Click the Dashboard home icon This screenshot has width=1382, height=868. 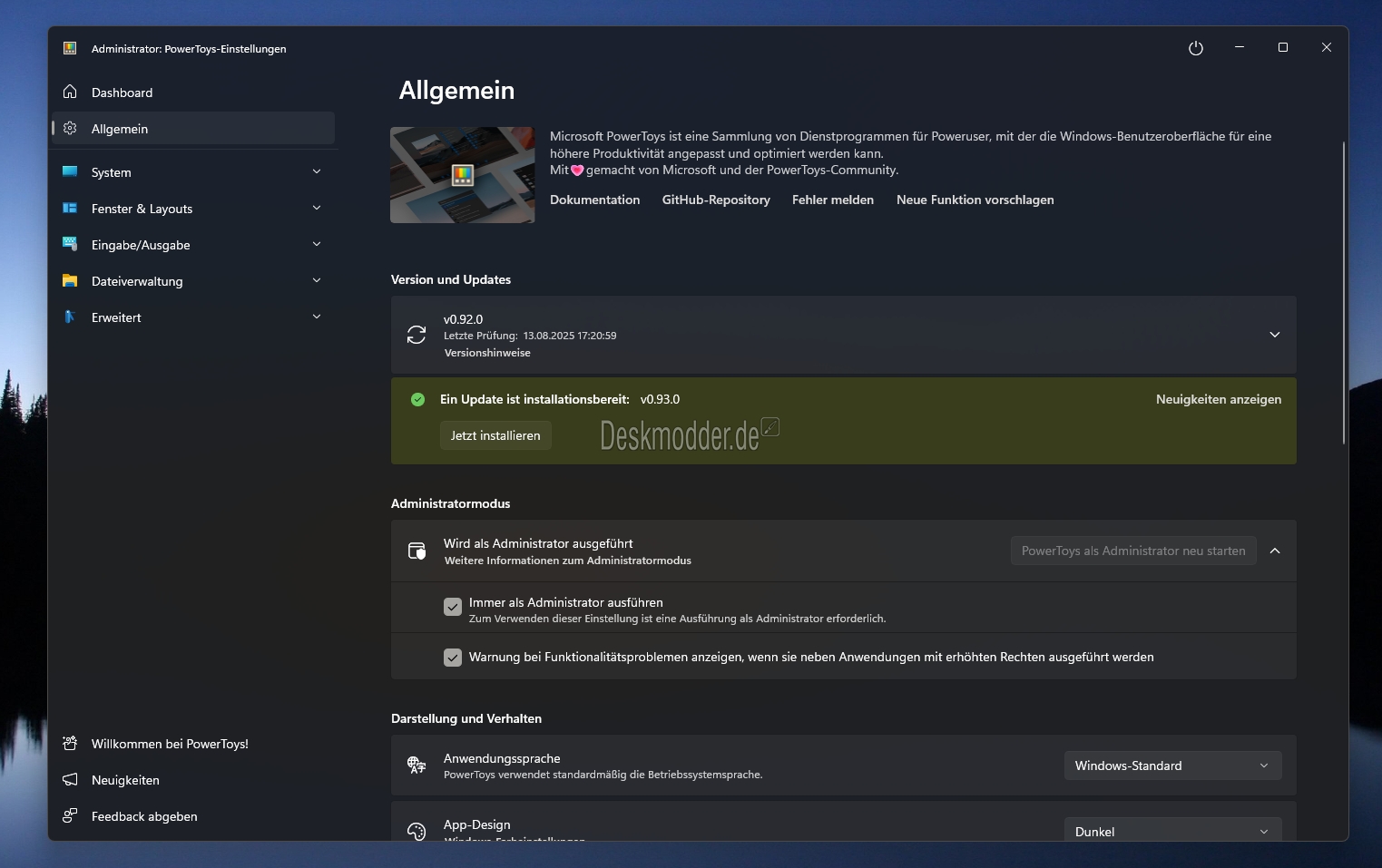[70, 92]
